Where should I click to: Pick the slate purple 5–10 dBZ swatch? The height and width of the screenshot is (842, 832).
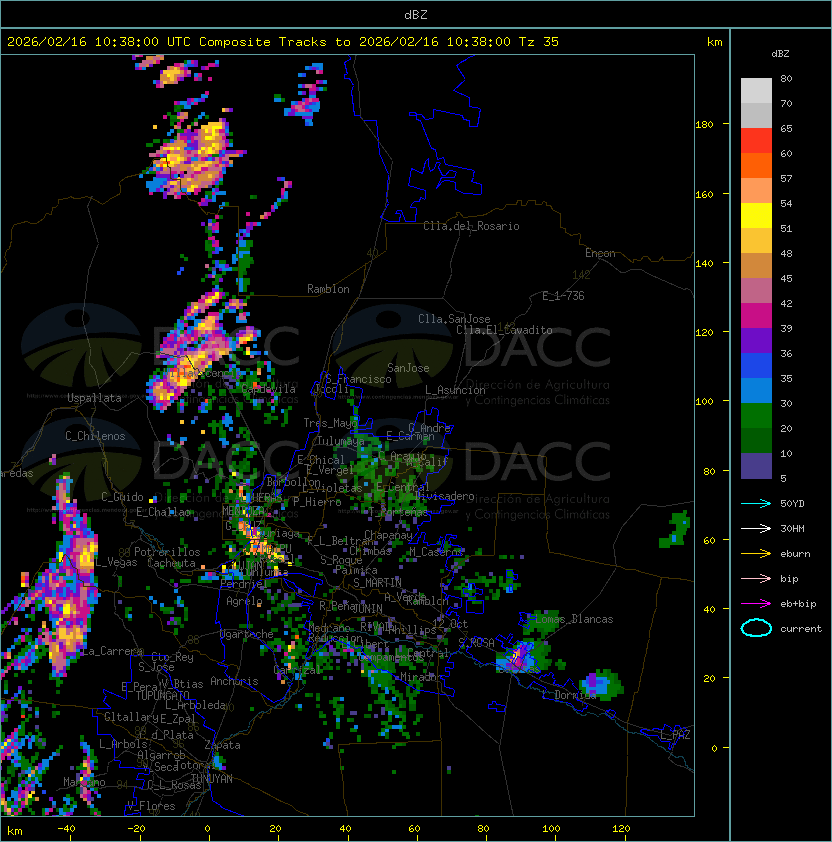coord(756,466)
